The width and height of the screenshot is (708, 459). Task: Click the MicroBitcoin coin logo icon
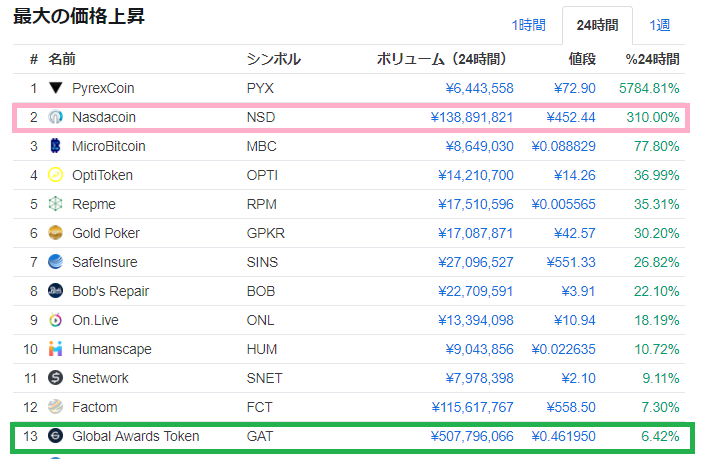tap(56, 146)
